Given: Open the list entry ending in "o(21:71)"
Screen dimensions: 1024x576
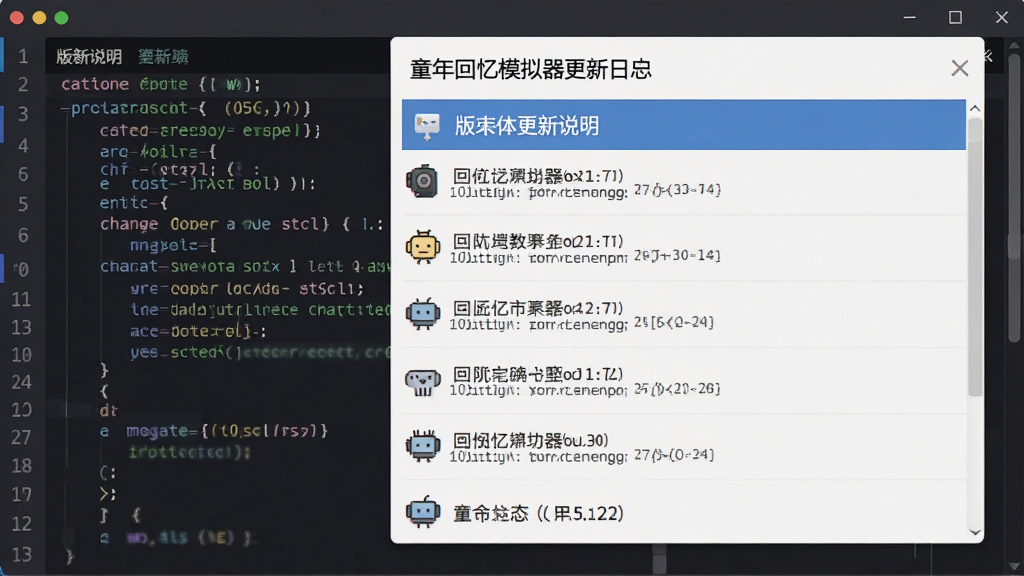Looking at the screenshot, I should [x=684, y=248].
